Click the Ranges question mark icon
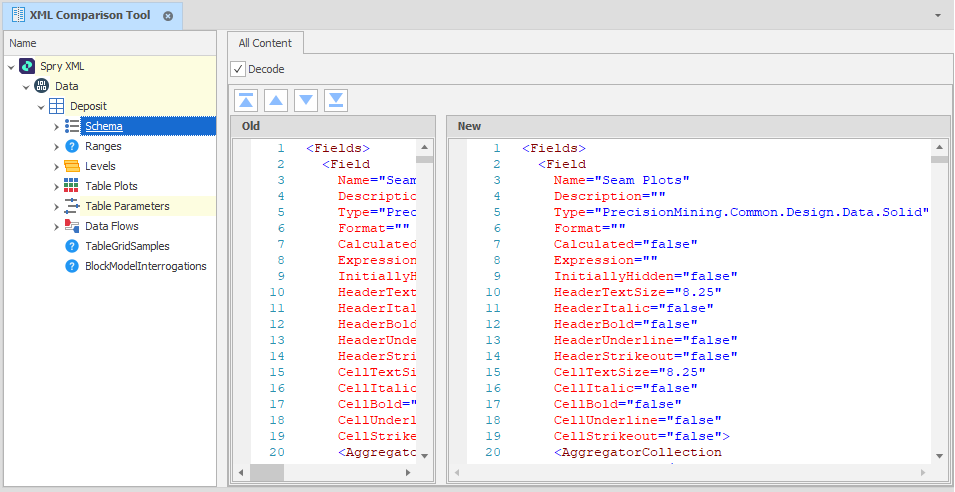This screenshot has width=955, height=492. point(72,146)
